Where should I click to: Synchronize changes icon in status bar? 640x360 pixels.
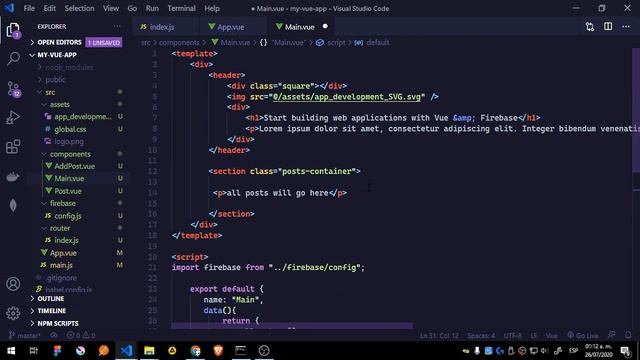click(53, 336)
